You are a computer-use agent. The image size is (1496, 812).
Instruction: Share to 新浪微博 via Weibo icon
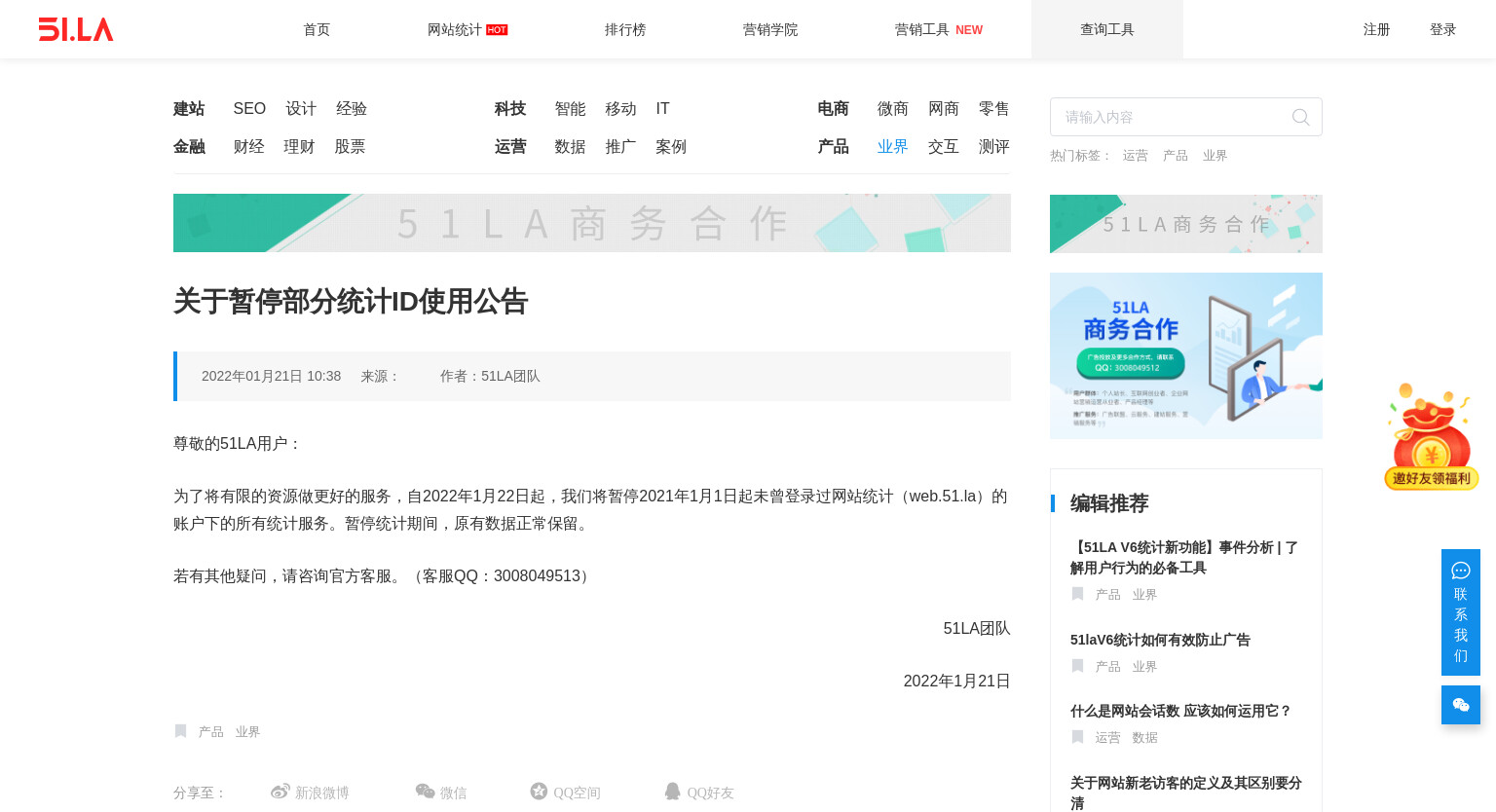280,792
